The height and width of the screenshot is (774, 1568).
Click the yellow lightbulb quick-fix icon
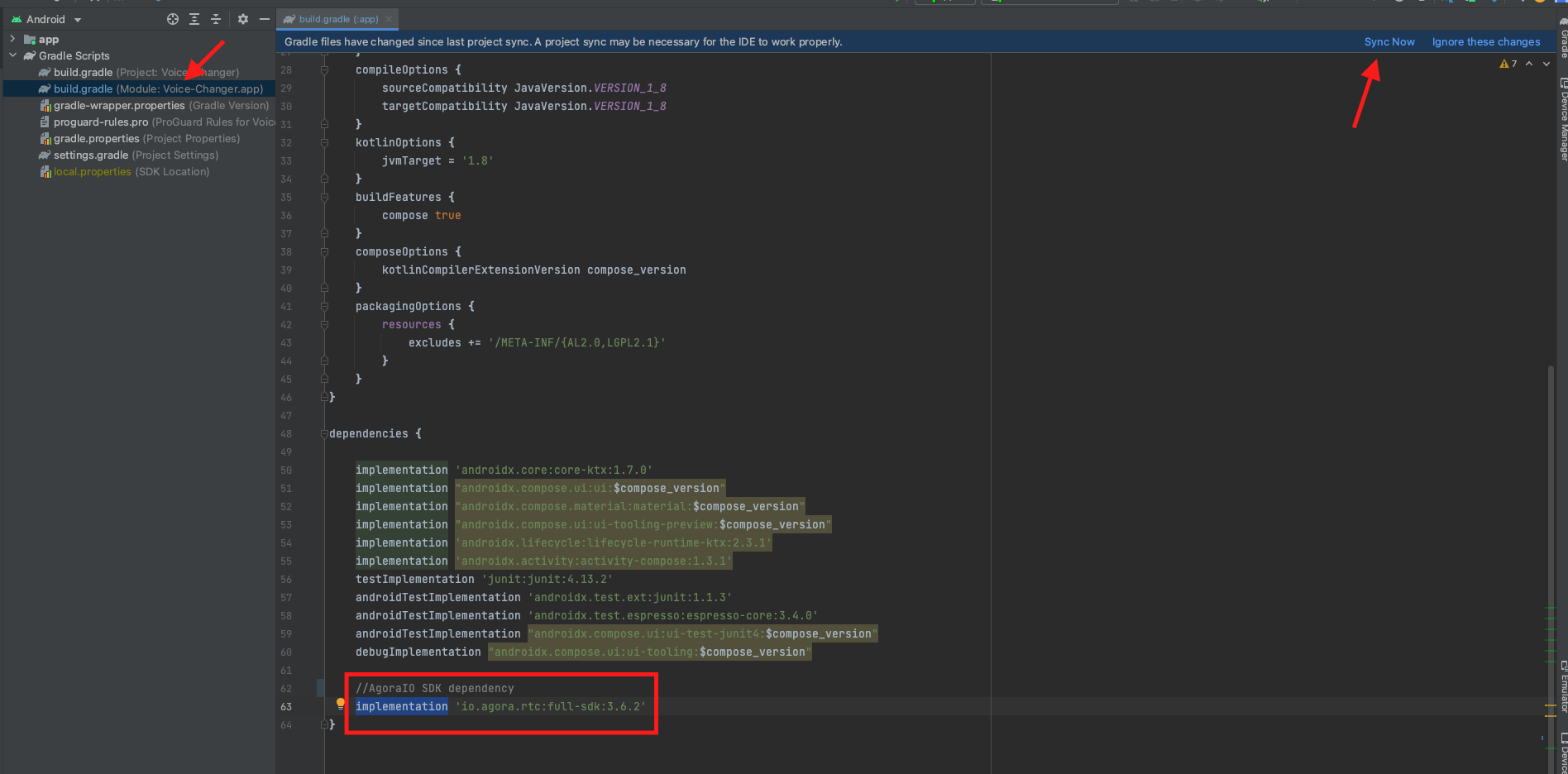pos(340,704)
